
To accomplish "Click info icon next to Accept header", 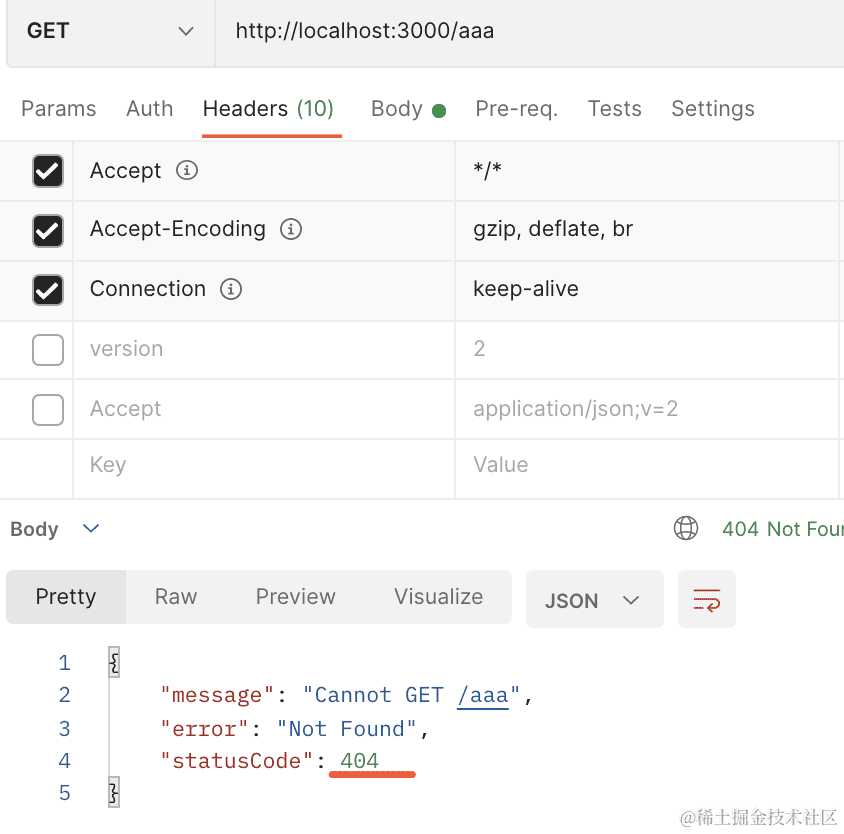I will (x=186, y=171).
